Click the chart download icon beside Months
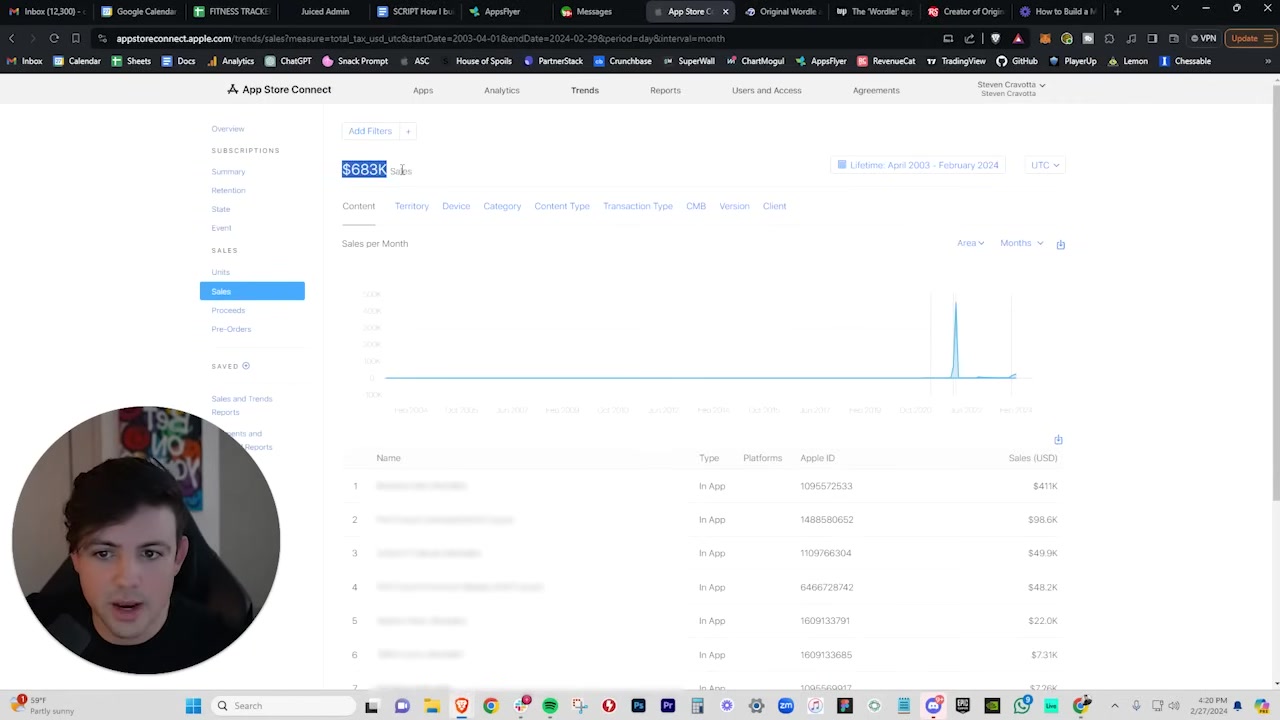This screenshot has height=720, width=1280. 1060,244
